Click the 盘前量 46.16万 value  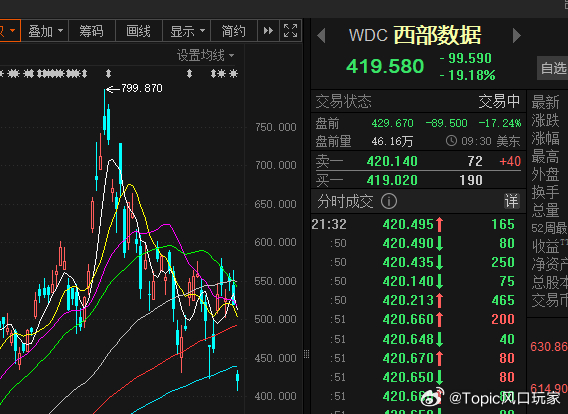point(392,141)
